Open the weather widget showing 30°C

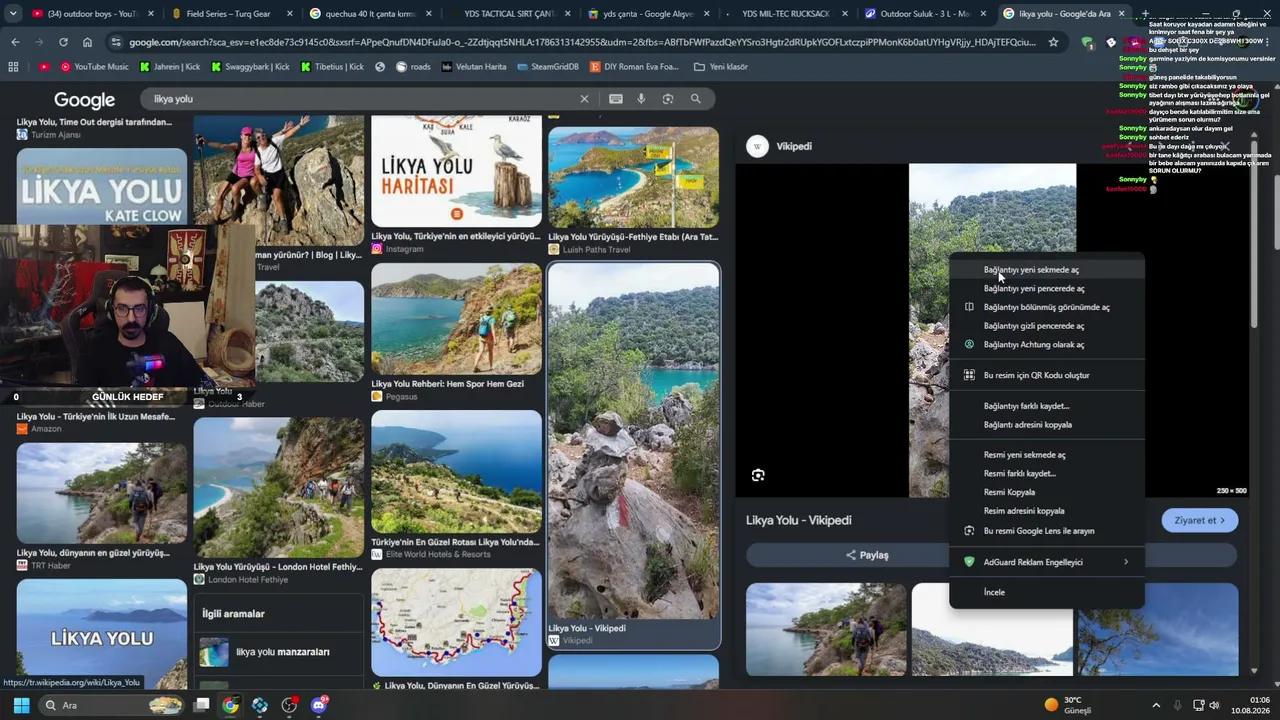[1067, 705]
